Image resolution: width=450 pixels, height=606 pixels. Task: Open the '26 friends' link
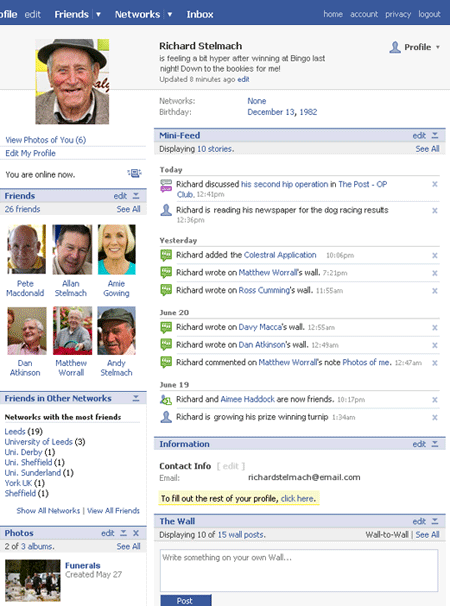[22, 209]
